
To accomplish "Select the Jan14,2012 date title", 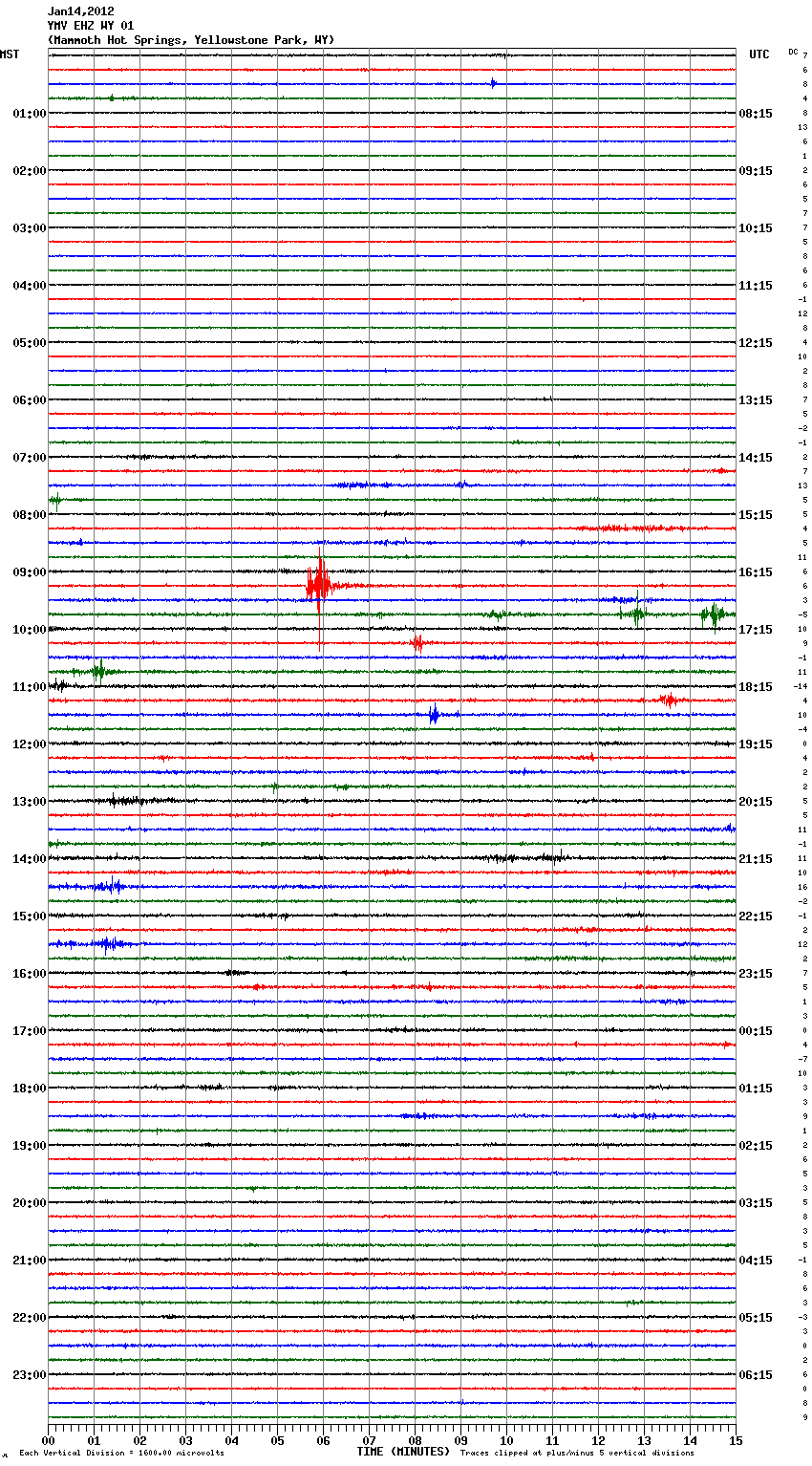I will (x=80, y=11).
